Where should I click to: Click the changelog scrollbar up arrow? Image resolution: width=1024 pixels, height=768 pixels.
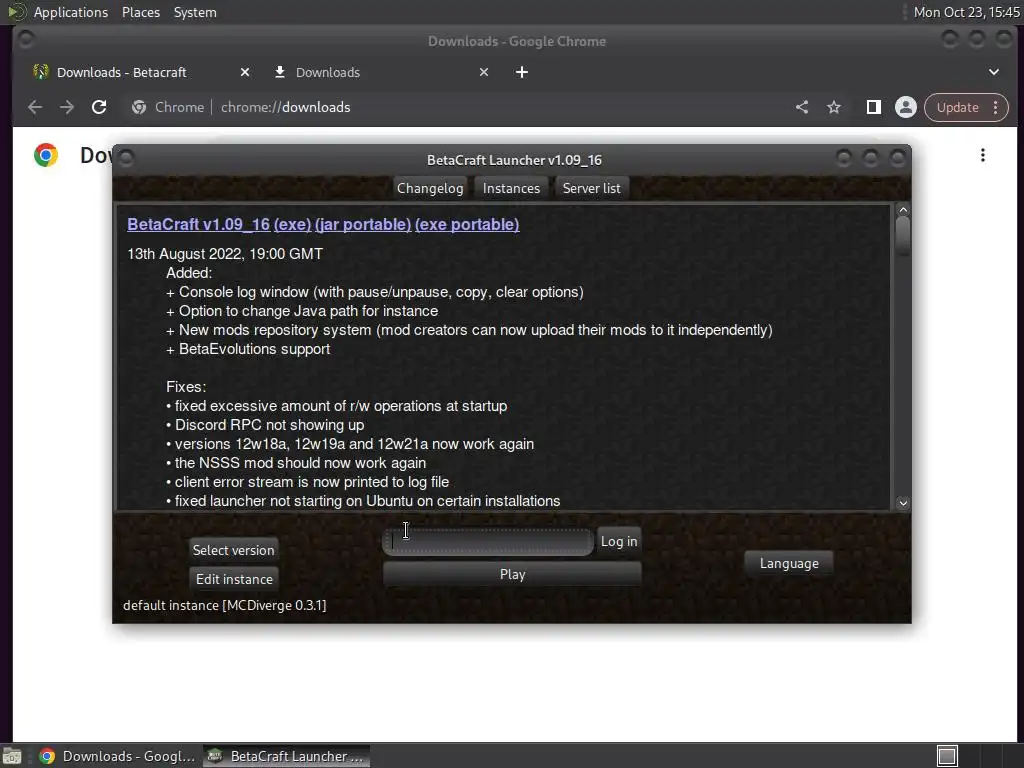click(903, 210)
